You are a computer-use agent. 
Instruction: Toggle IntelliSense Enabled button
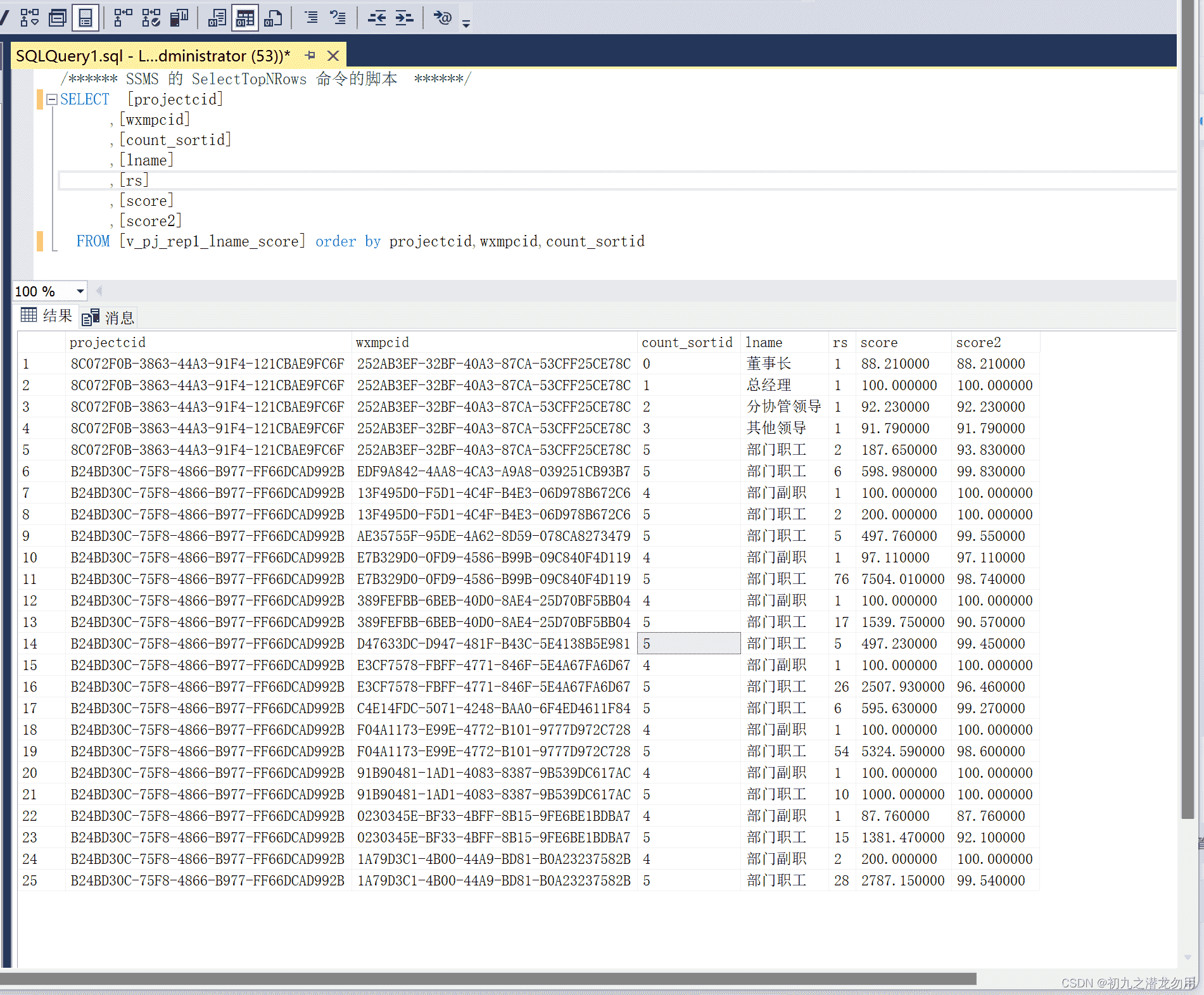tap(85, 18)
